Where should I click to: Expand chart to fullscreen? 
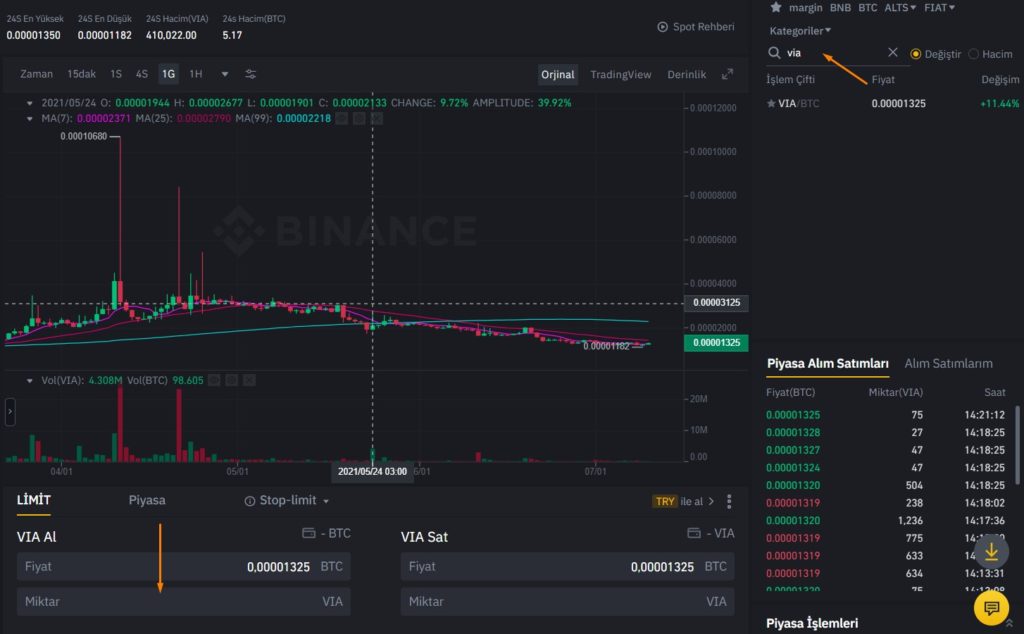click(x=727, y=74)
